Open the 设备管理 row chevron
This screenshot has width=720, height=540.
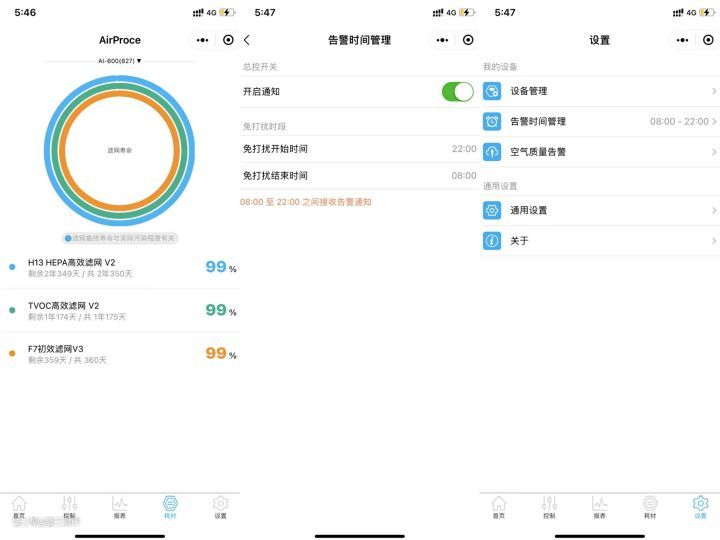point(713,91)
